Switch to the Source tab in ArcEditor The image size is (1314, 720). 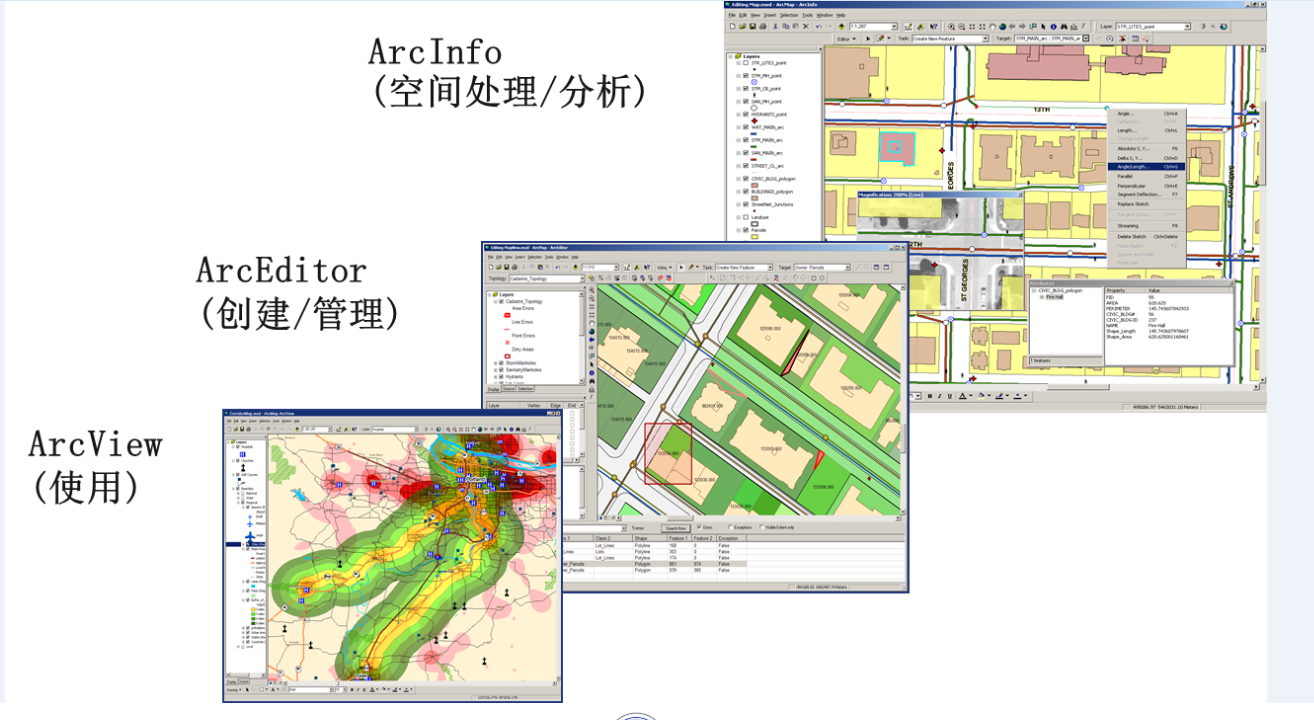click(510, 388)
